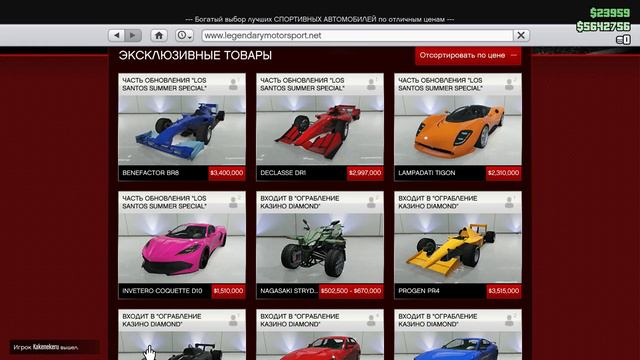640x360 pixels.
Task: Click the ЭКСКЛЮЗИВНЫЕ ТОВАРЫ section heading
Action: coord(195,56)
